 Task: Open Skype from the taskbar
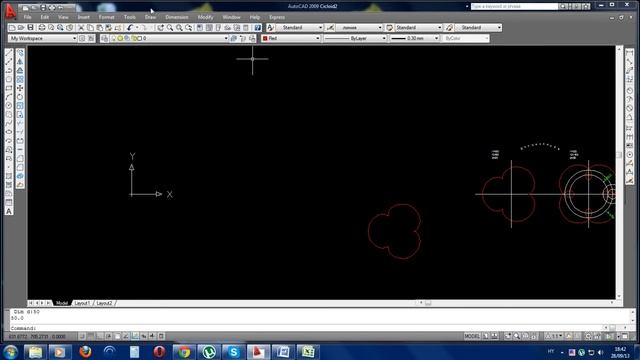pos(233,352)
